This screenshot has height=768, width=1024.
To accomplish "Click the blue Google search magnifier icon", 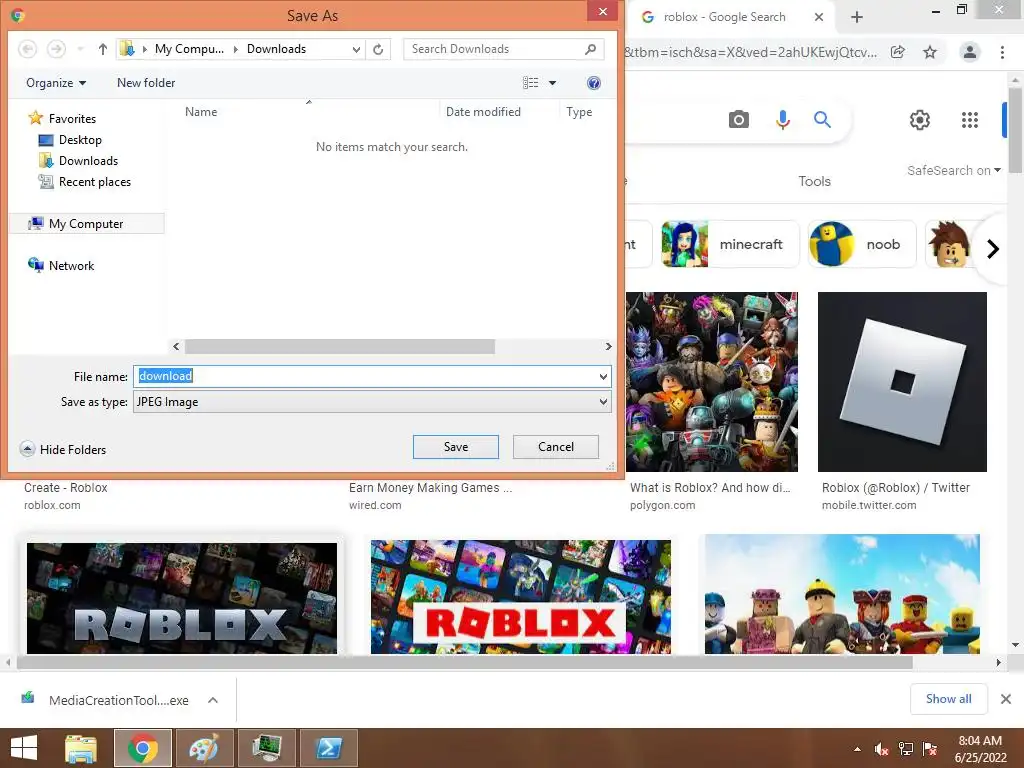I will click(822, 120).
